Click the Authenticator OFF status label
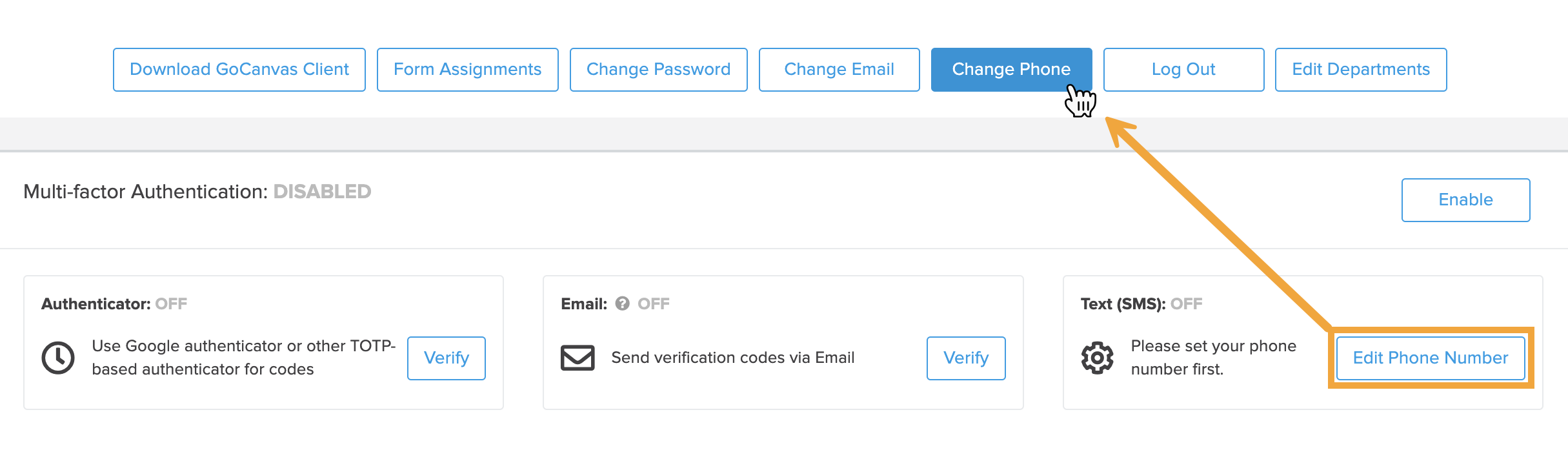This screenshot has height=452, width=1568. [x=171, y=304]
